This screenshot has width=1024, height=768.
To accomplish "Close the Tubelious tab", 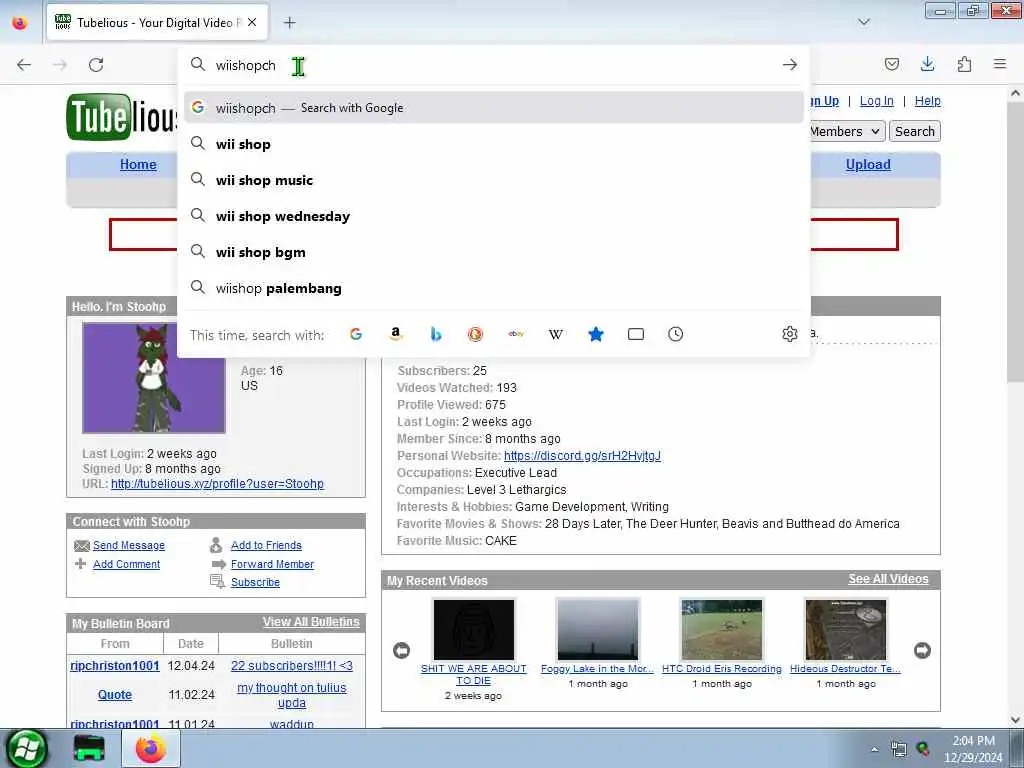I will click(x=252, y=23).
